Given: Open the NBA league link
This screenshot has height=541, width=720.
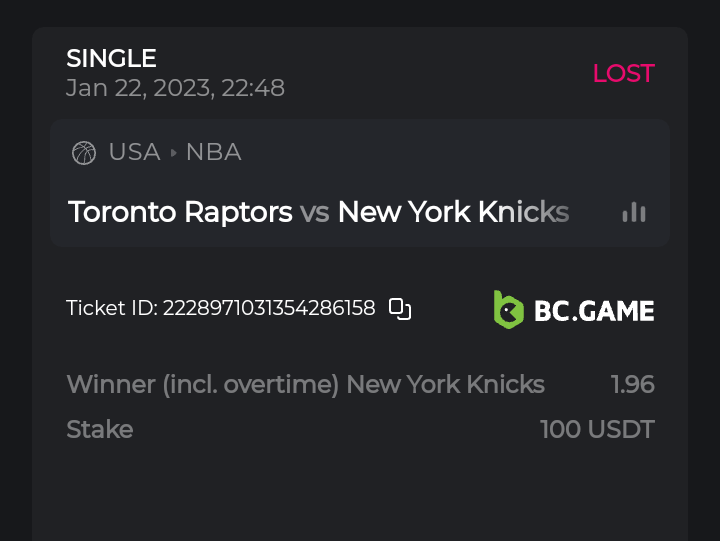Looking at the screenshot, I should [x=213, y=152].
